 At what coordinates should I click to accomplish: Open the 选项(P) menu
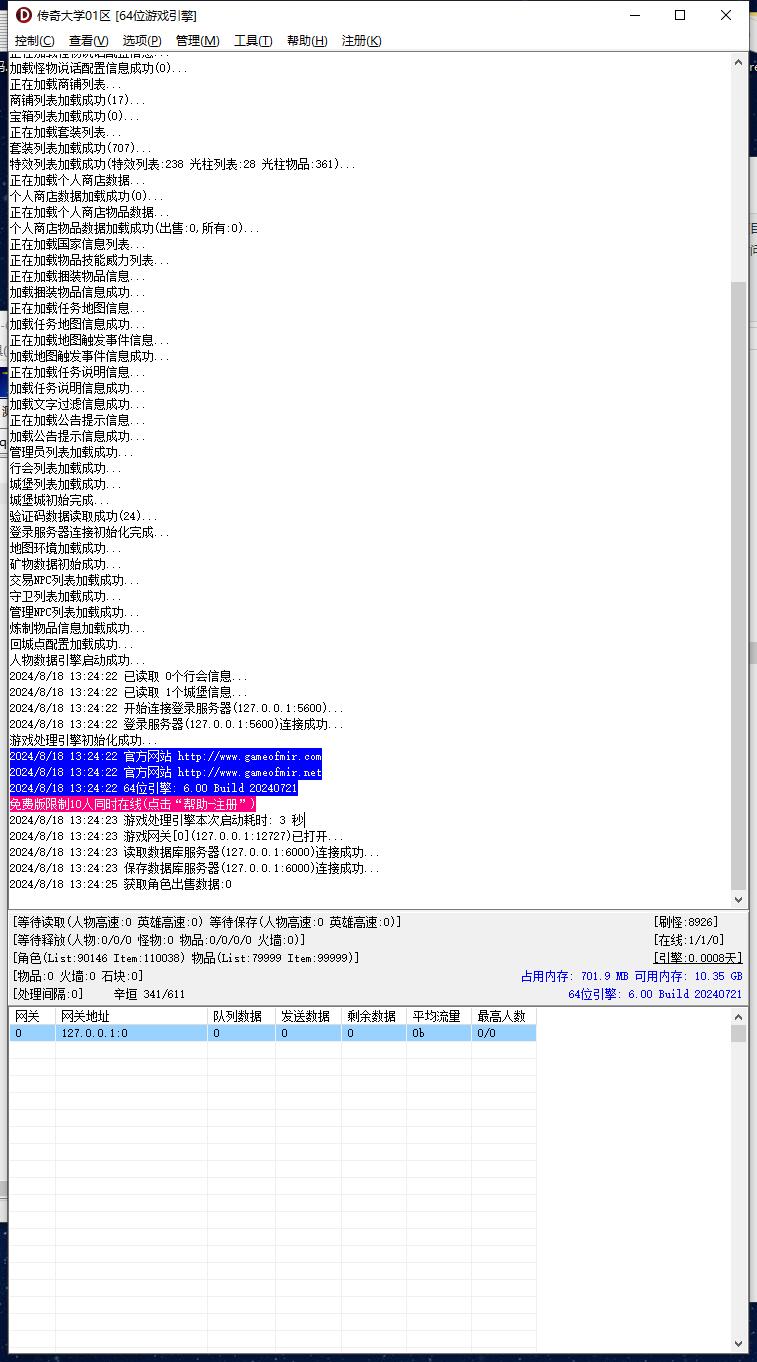coord(141,40)
